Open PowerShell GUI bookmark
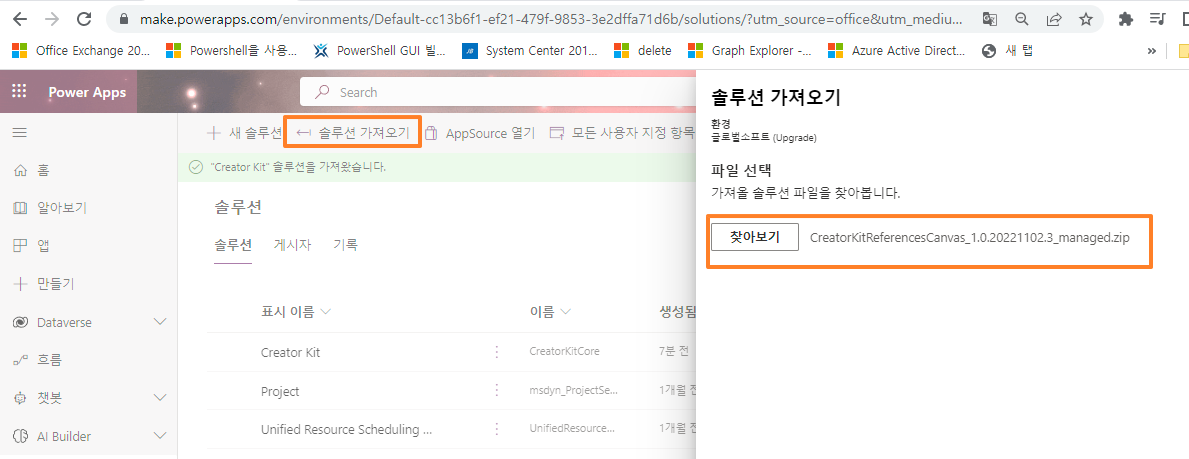The height and width of the screenshot is (459, 1189). (380, 51)
